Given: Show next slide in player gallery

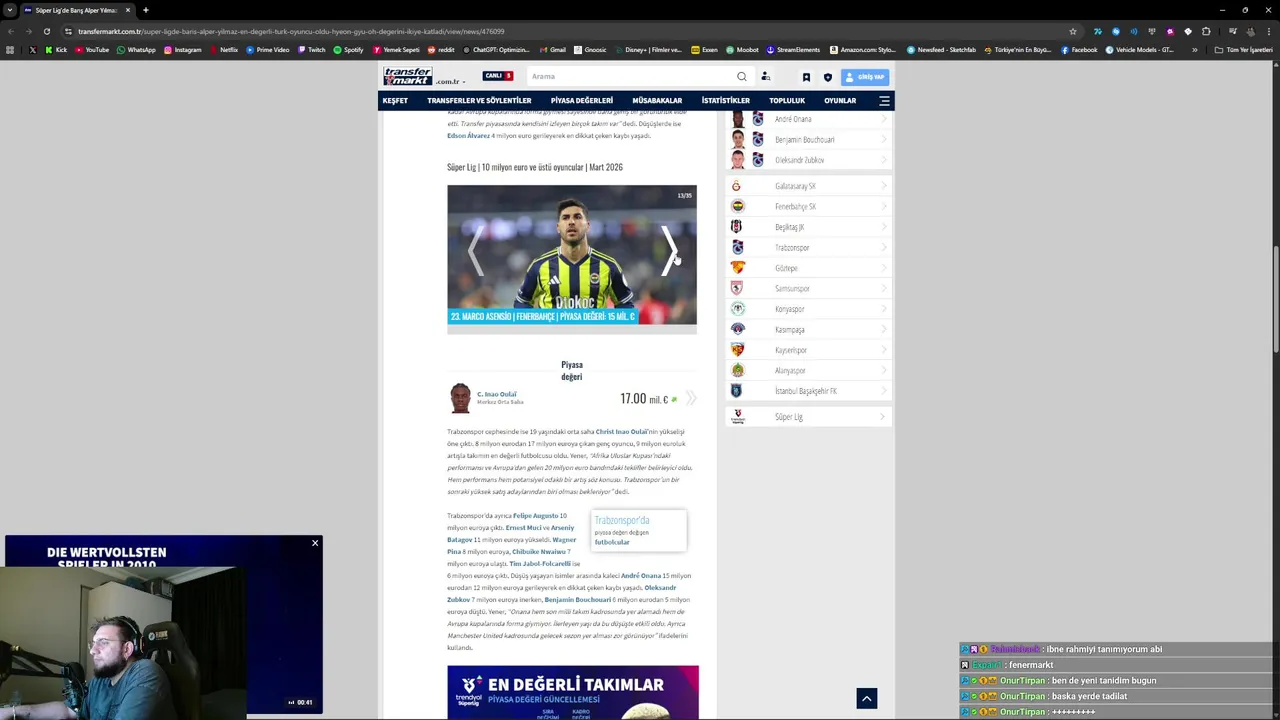Looking at the screenshot, I should click(x=669, y=250).
